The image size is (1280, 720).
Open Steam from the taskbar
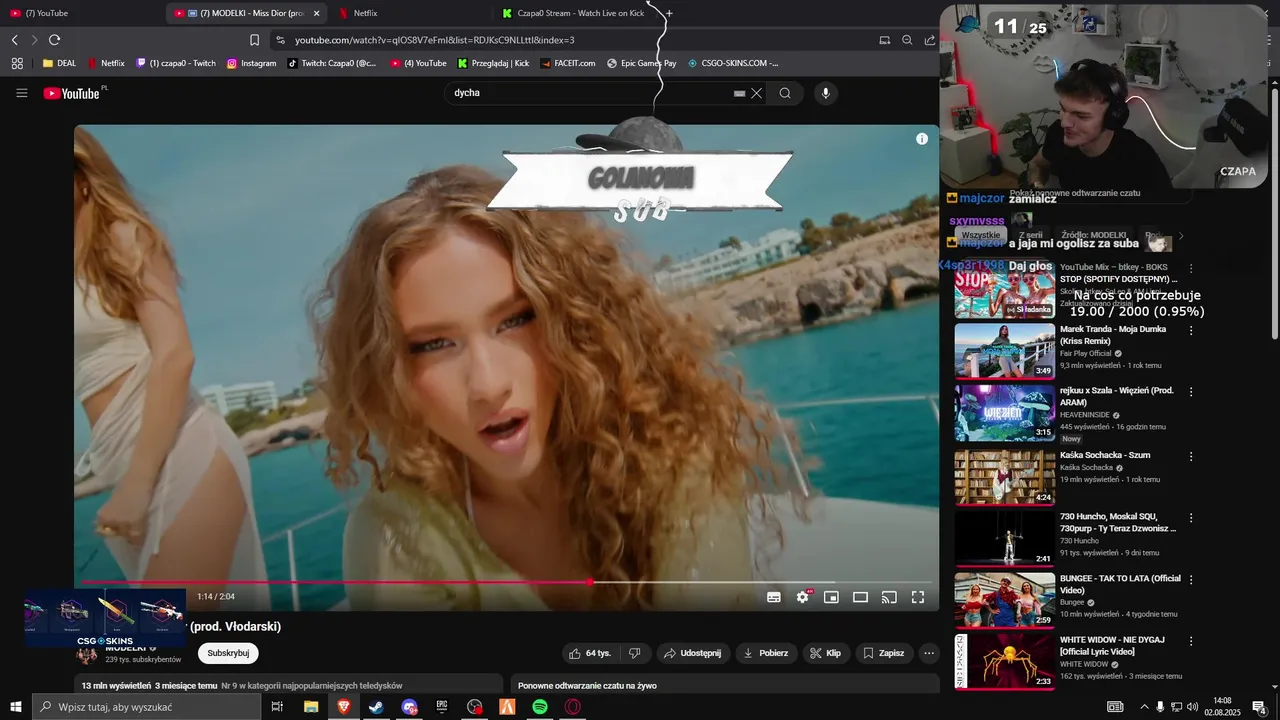(x=376, y=707)
